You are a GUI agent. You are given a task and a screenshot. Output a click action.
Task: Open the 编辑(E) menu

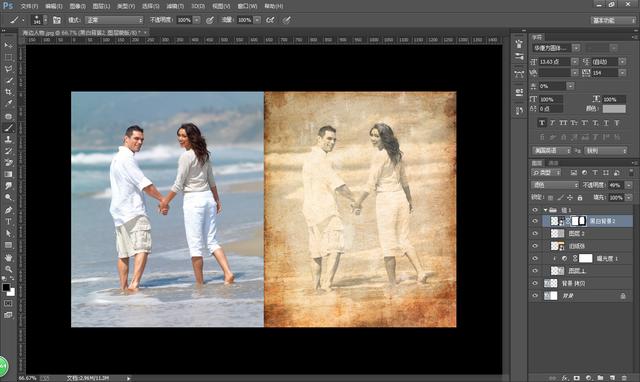coord(53,6)
